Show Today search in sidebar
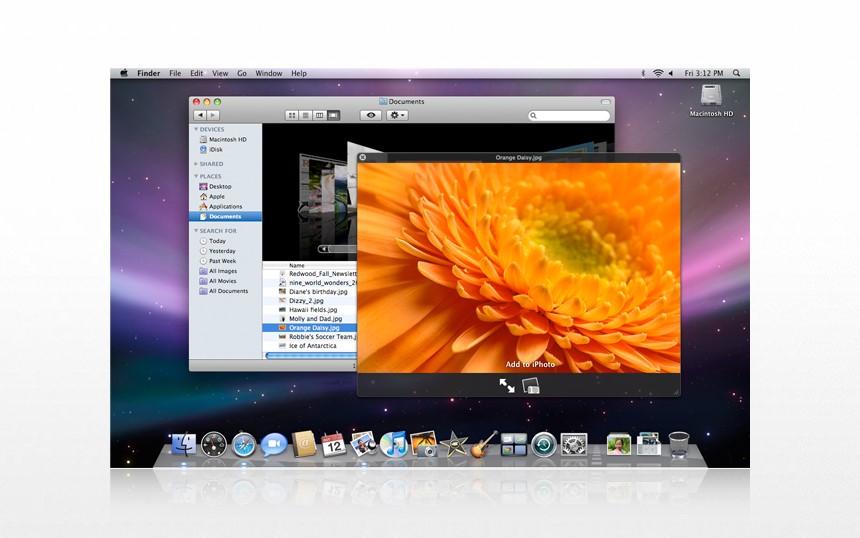Viewport: 860px width, 538px height. click(x=225, y=241)
